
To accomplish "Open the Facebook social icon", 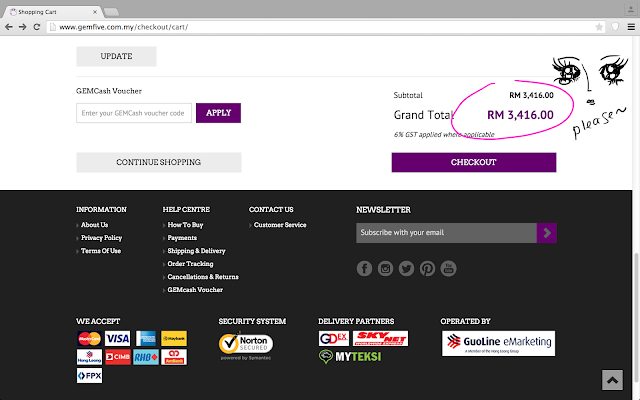I will point(364,269).
